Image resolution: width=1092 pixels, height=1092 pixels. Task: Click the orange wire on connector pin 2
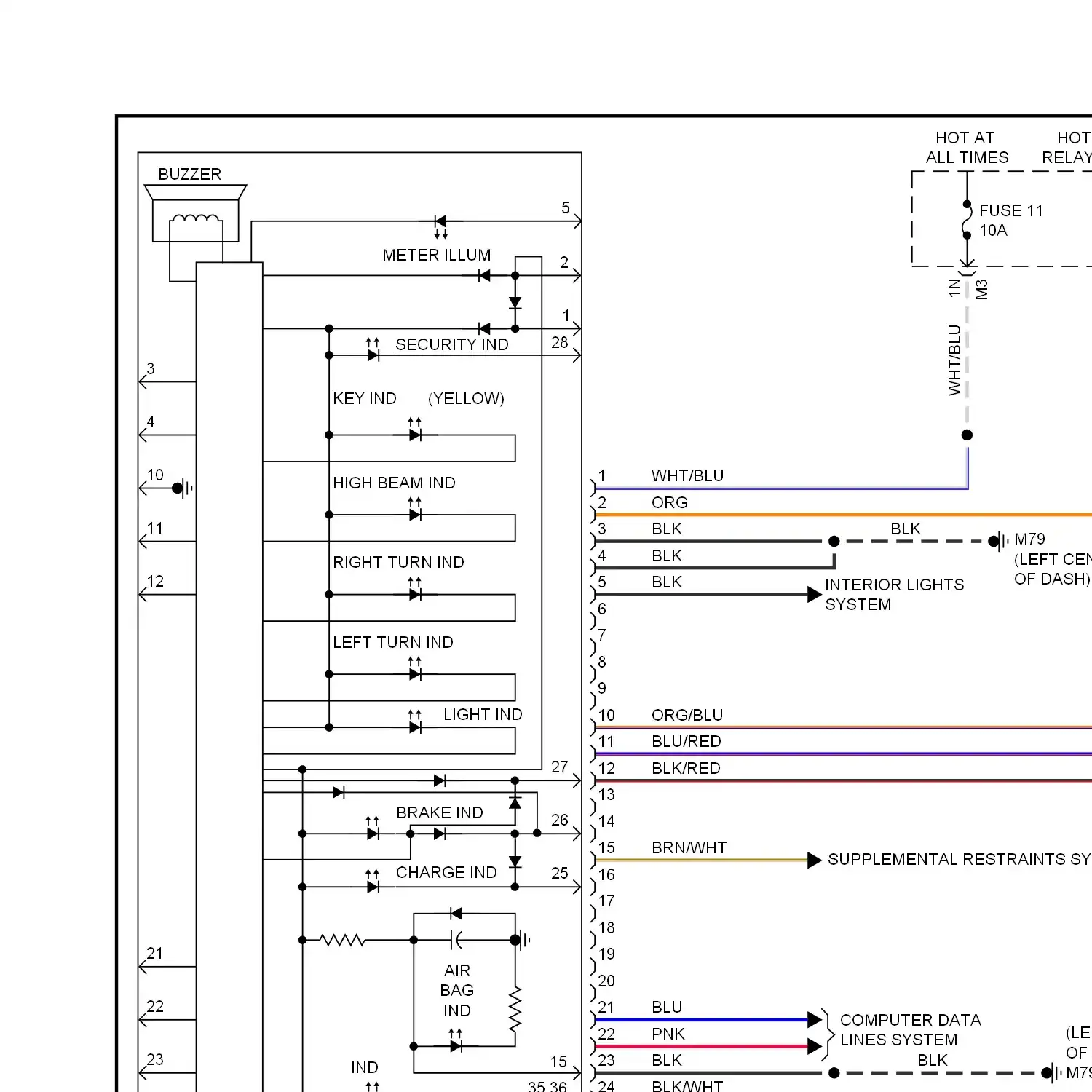(x=844, y=515)
